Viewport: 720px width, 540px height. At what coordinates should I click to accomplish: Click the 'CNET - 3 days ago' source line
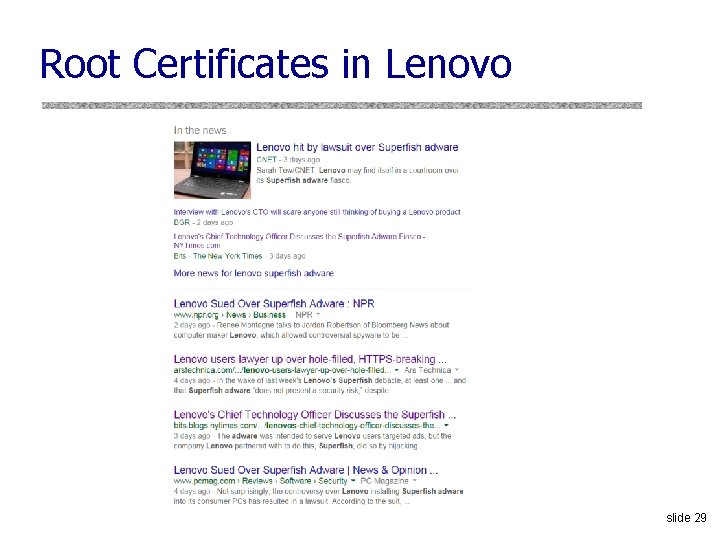tap(288, 160)
